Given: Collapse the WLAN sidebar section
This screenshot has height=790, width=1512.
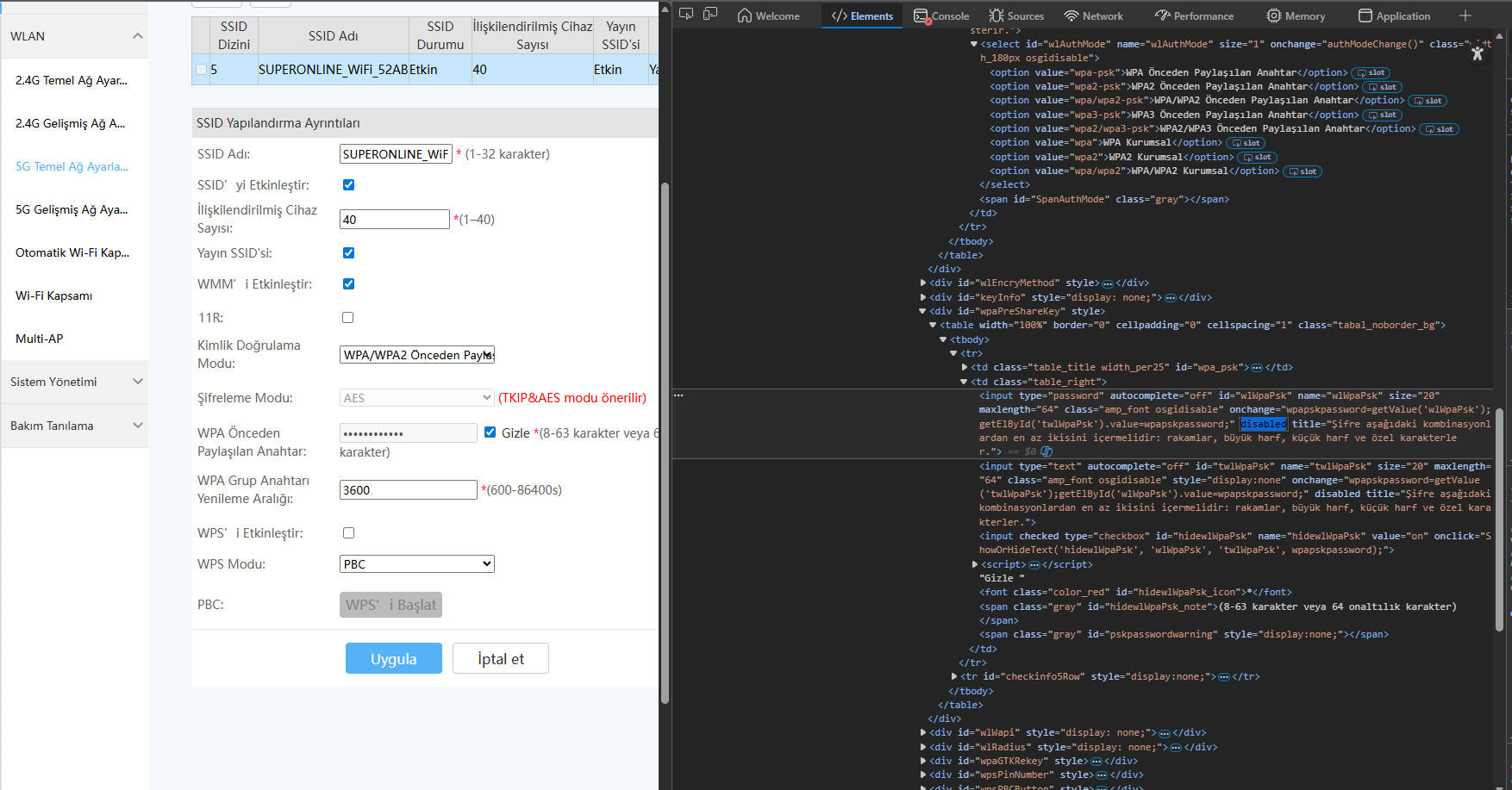Looking at the screenshot, I should (x=137, y=36).
